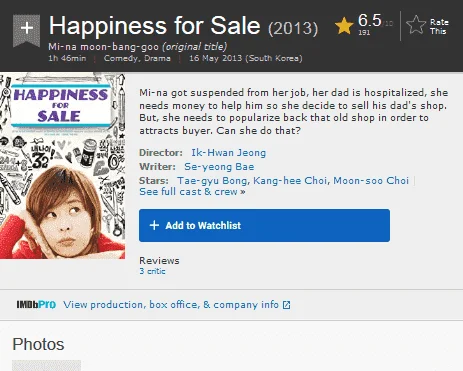View production, box office, & company info
The height and width of the screenshot is (371, 463).
pyautogui.click(x=171, y=305)
